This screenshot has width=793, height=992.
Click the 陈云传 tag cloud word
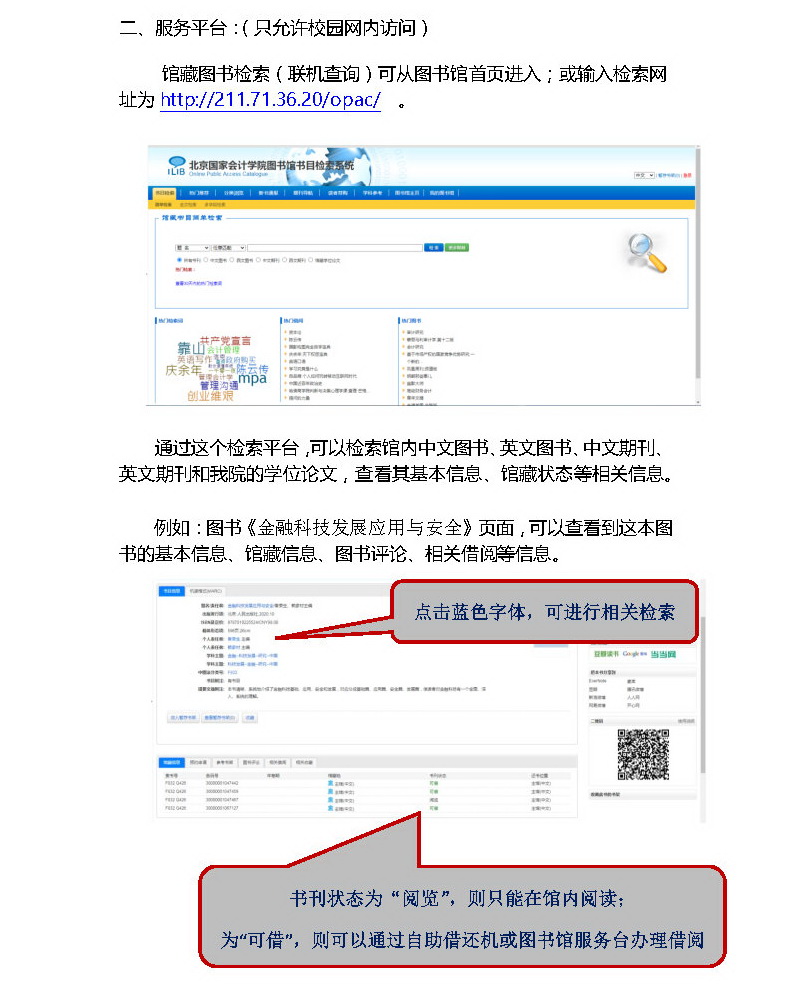[x=253, y=368]
